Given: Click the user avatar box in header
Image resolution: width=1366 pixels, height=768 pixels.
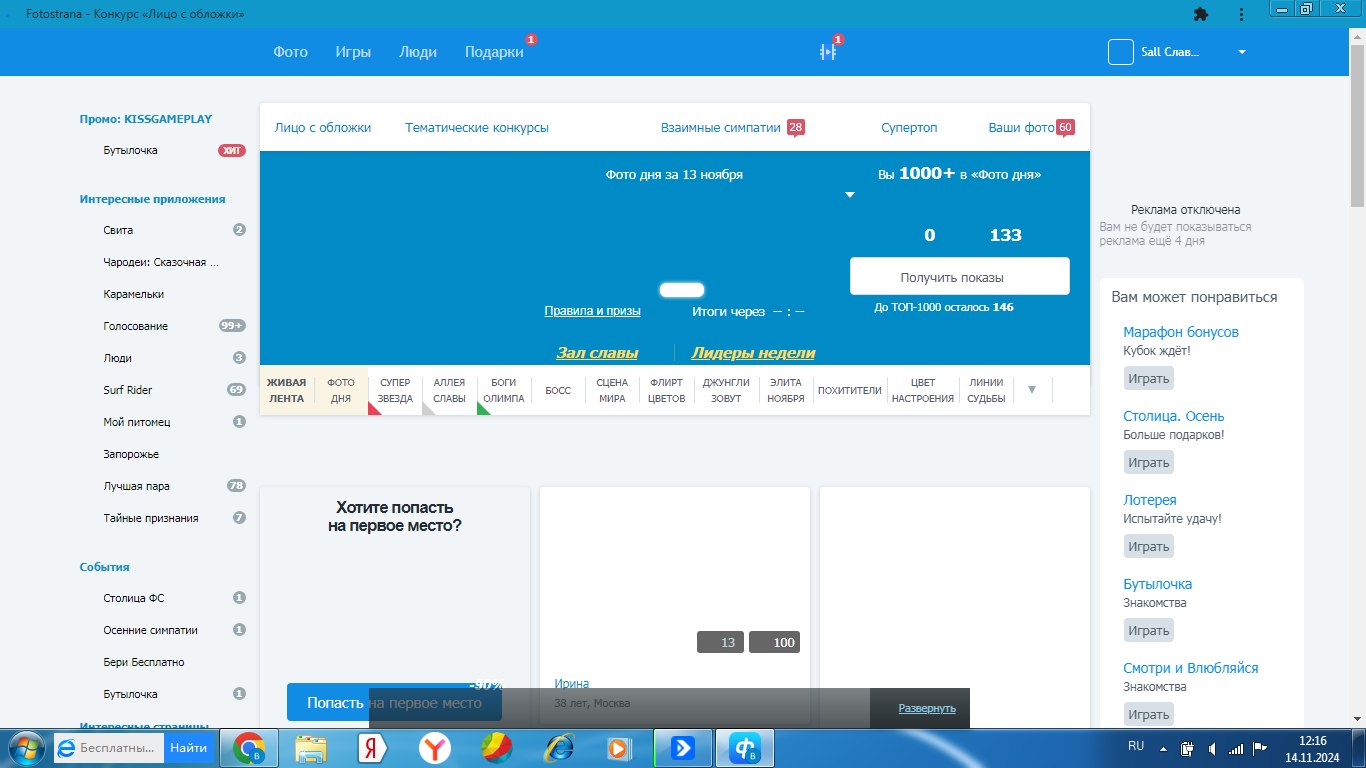Looking at the screenshot, I should tap(1120, 52).
